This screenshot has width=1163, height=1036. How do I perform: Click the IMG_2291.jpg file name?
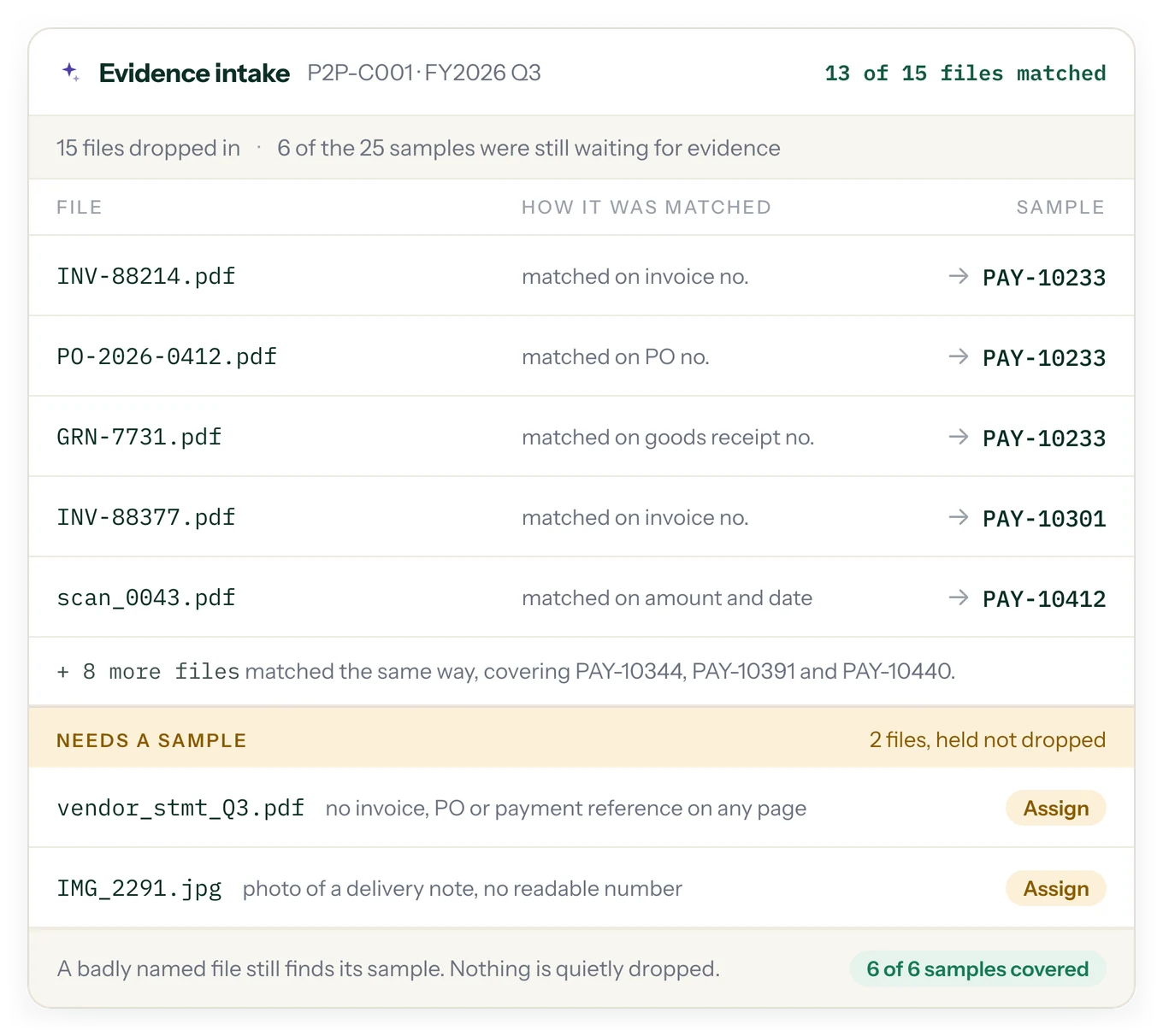[139, 888]
